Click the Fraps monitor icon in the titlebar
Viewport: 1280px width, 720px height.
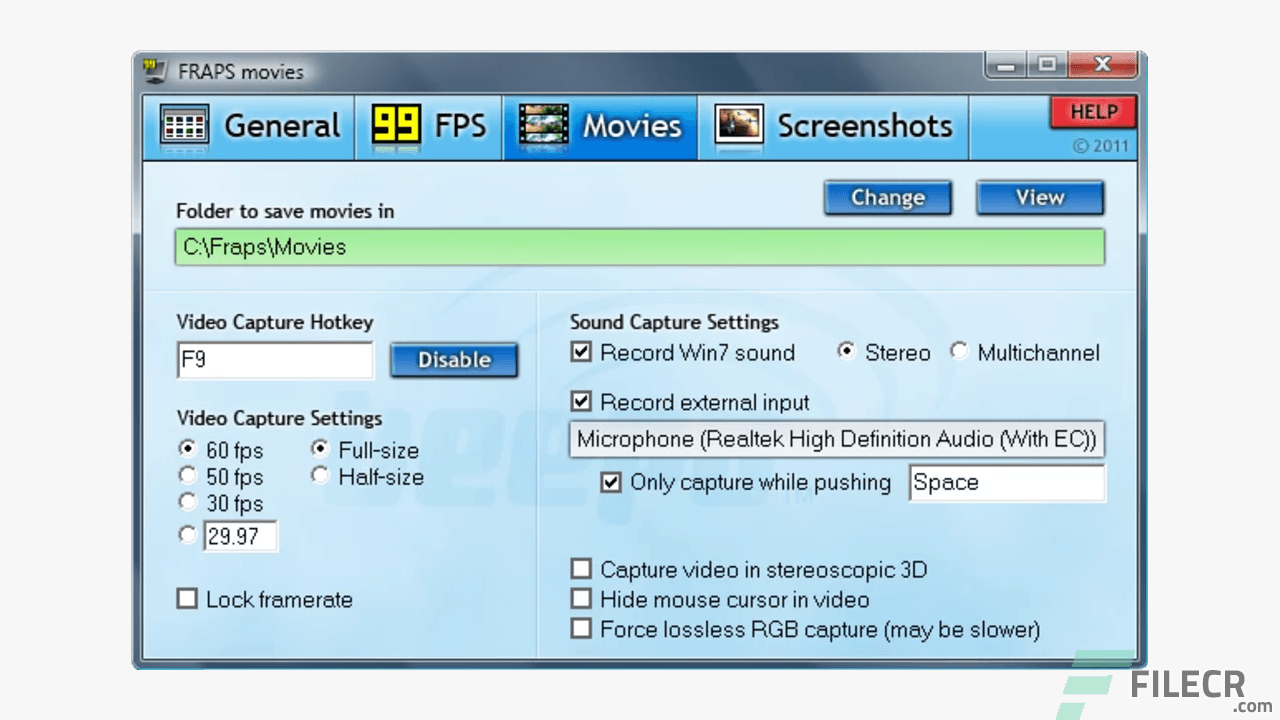tap(155, 68)
